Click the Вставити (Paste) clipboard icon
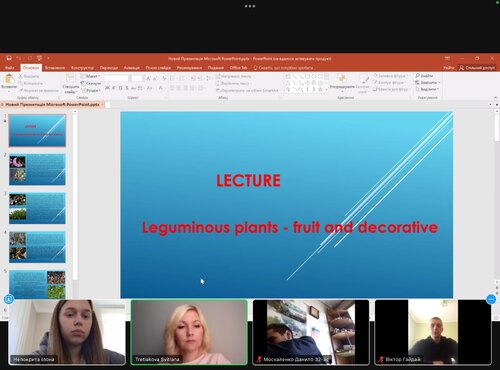 (9, 79)
